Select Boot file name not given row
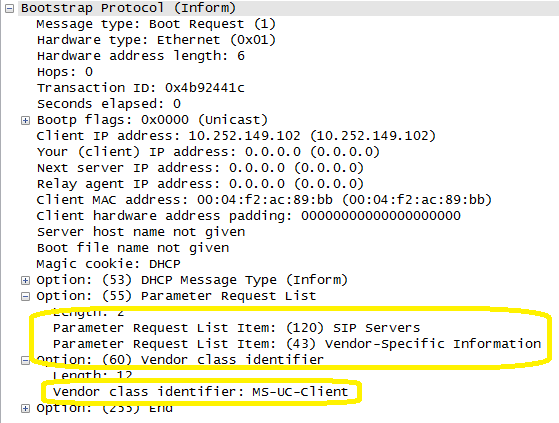This screenshot has width=559, height=423. (133, 248)
